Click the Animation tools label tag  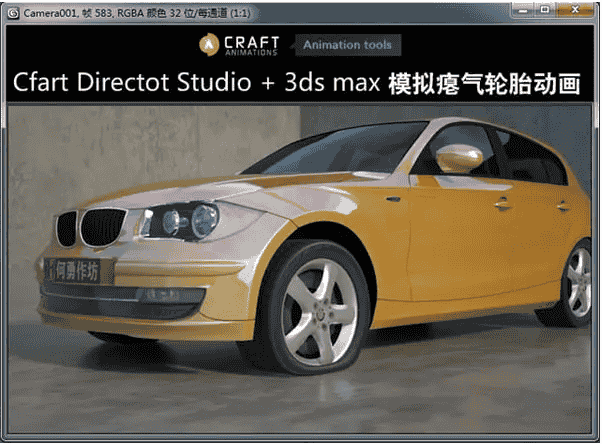(348, 45)
